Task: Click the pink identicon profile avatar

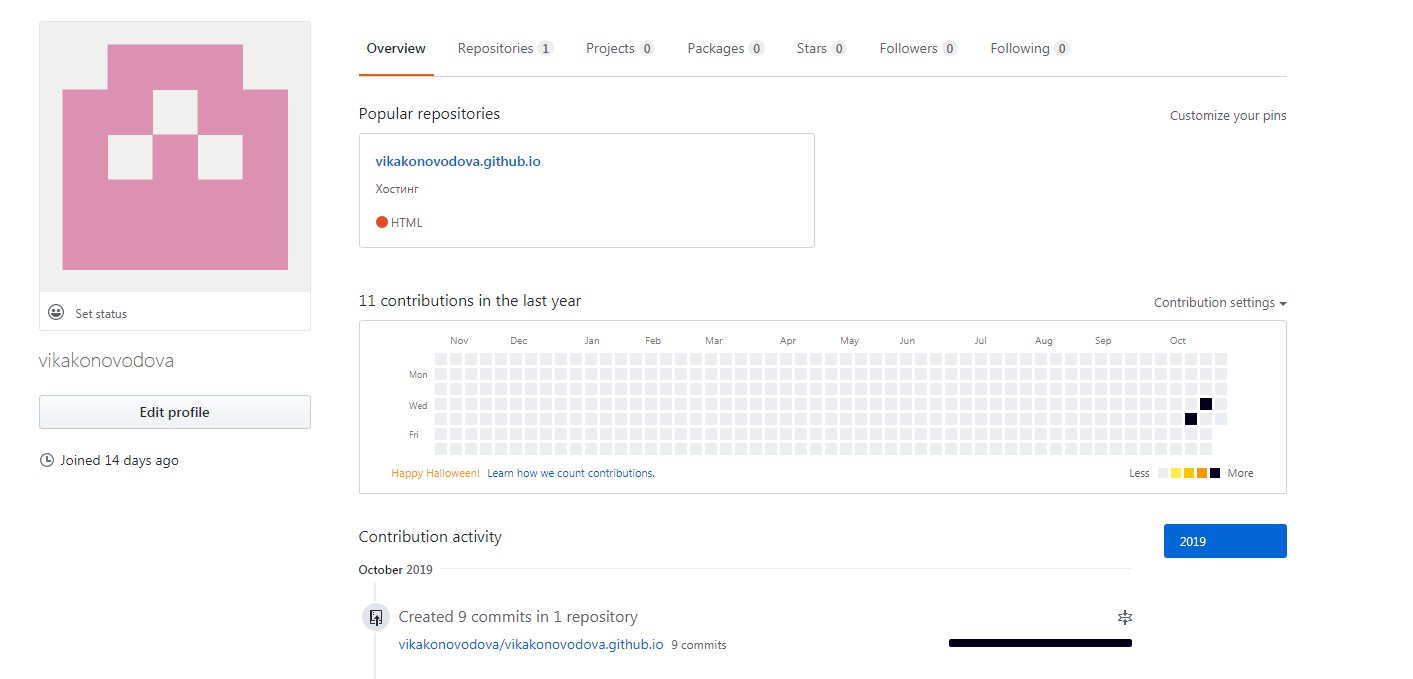Action: point(175,157)
